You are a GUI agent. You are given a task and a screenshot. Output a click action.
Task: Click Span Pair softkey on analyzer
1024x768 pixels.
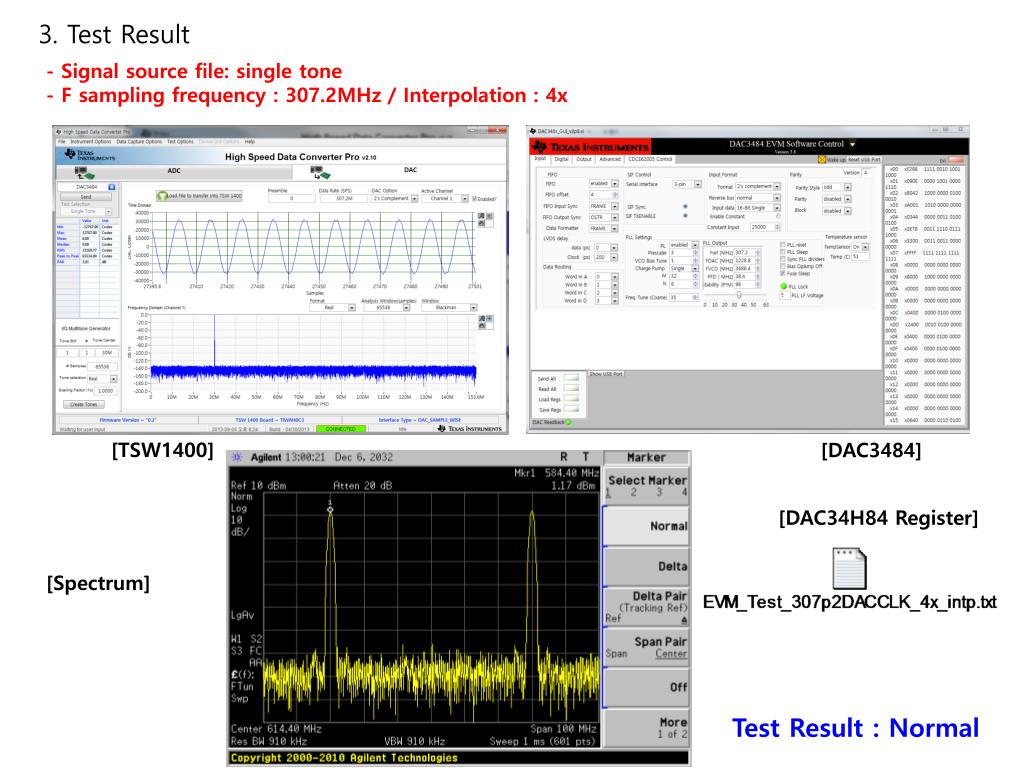coord(646,647)
